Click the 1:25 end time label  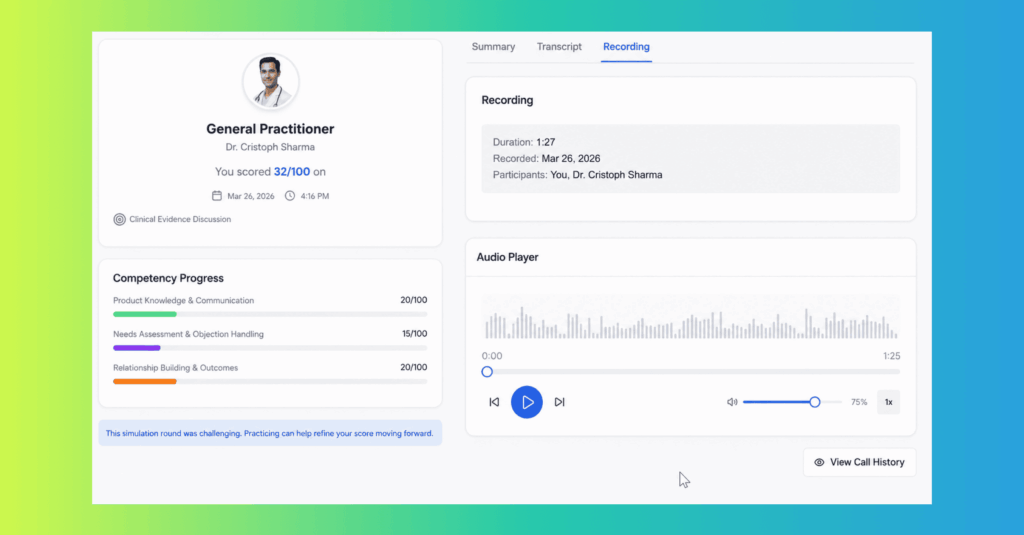[x=891, y=356]
